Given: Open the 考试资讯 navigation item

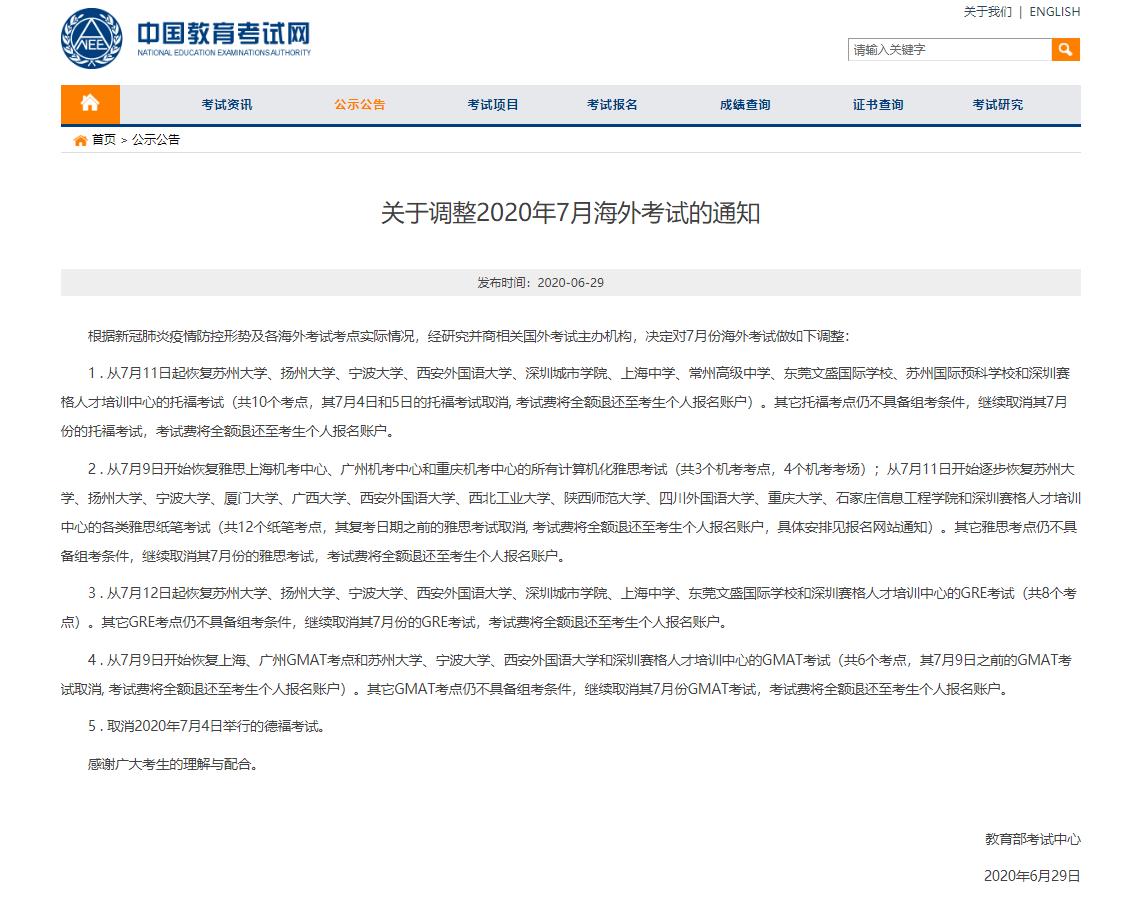Looking at the screenshot, I should coord(227,105).
